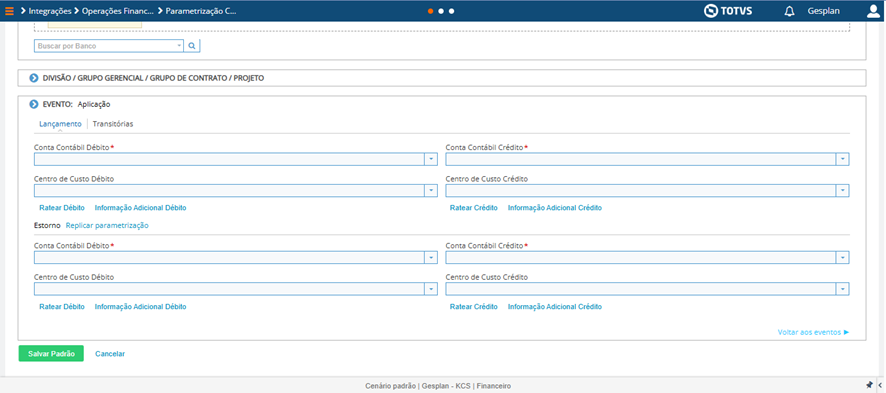This screenshot has width=886, height=393.
Task: Click Estorno Informação Adicional Débito link
Action: (x=141, y=307)
